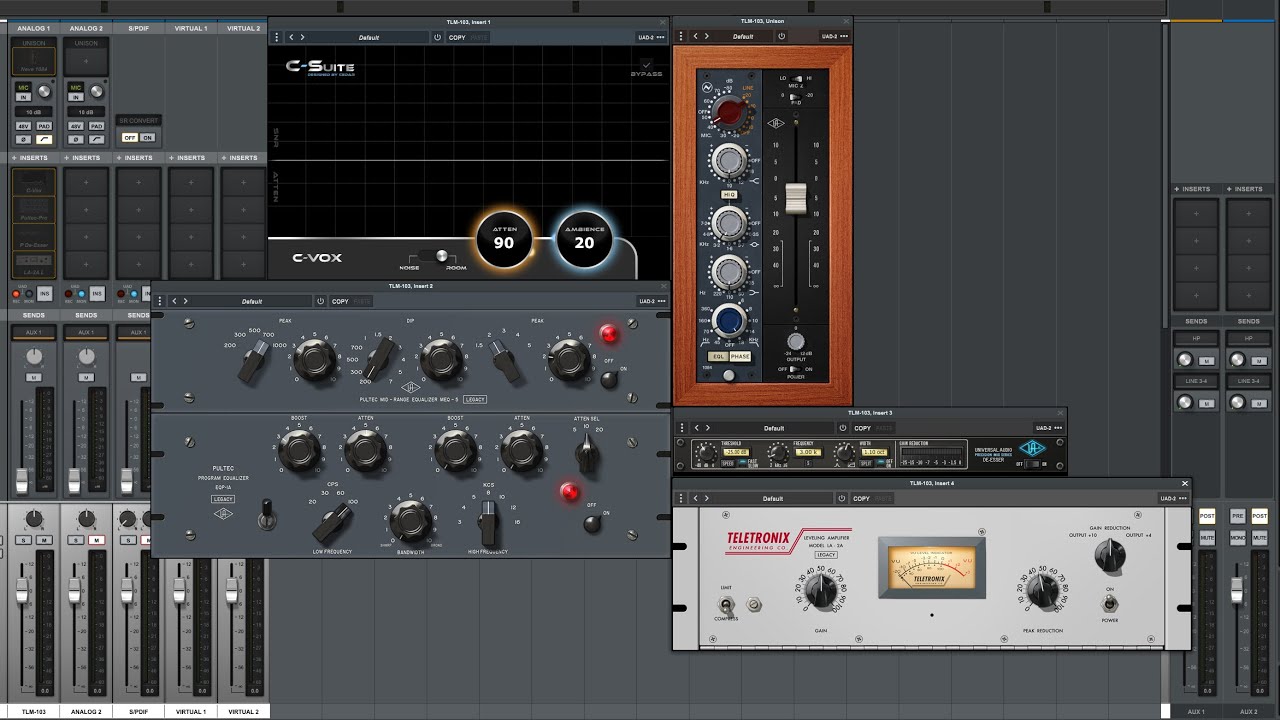
Task: Toggle power button in Pultec Insert 2 toolbar
Action: tap(320, 301)
